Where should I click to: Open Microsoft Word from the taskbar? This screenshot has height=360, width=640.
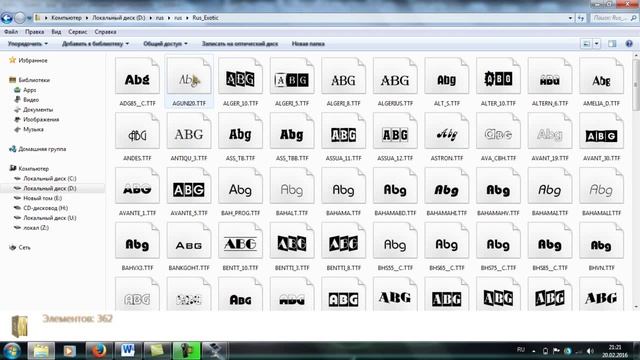click(x=127, y=351)
